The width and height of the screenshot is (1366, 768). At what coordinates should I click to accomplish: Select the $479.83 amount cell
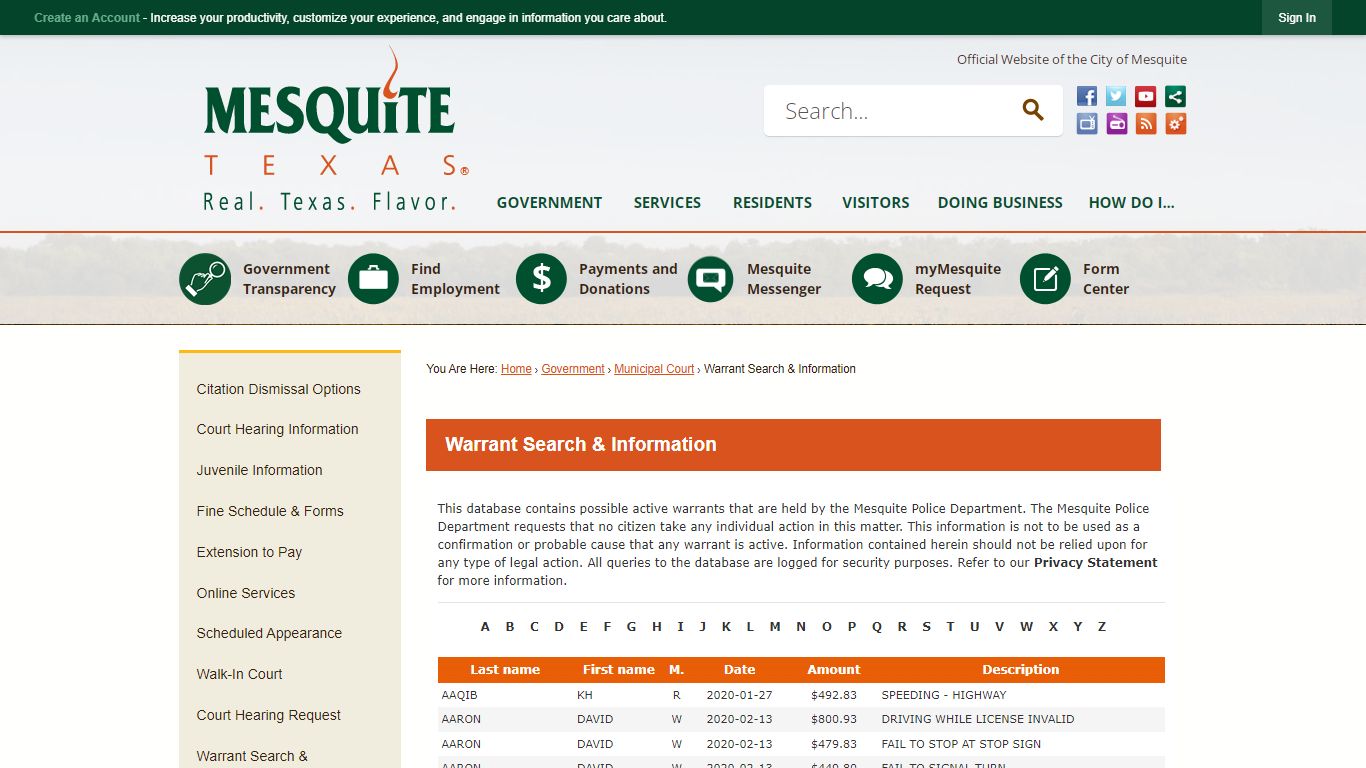834,744
